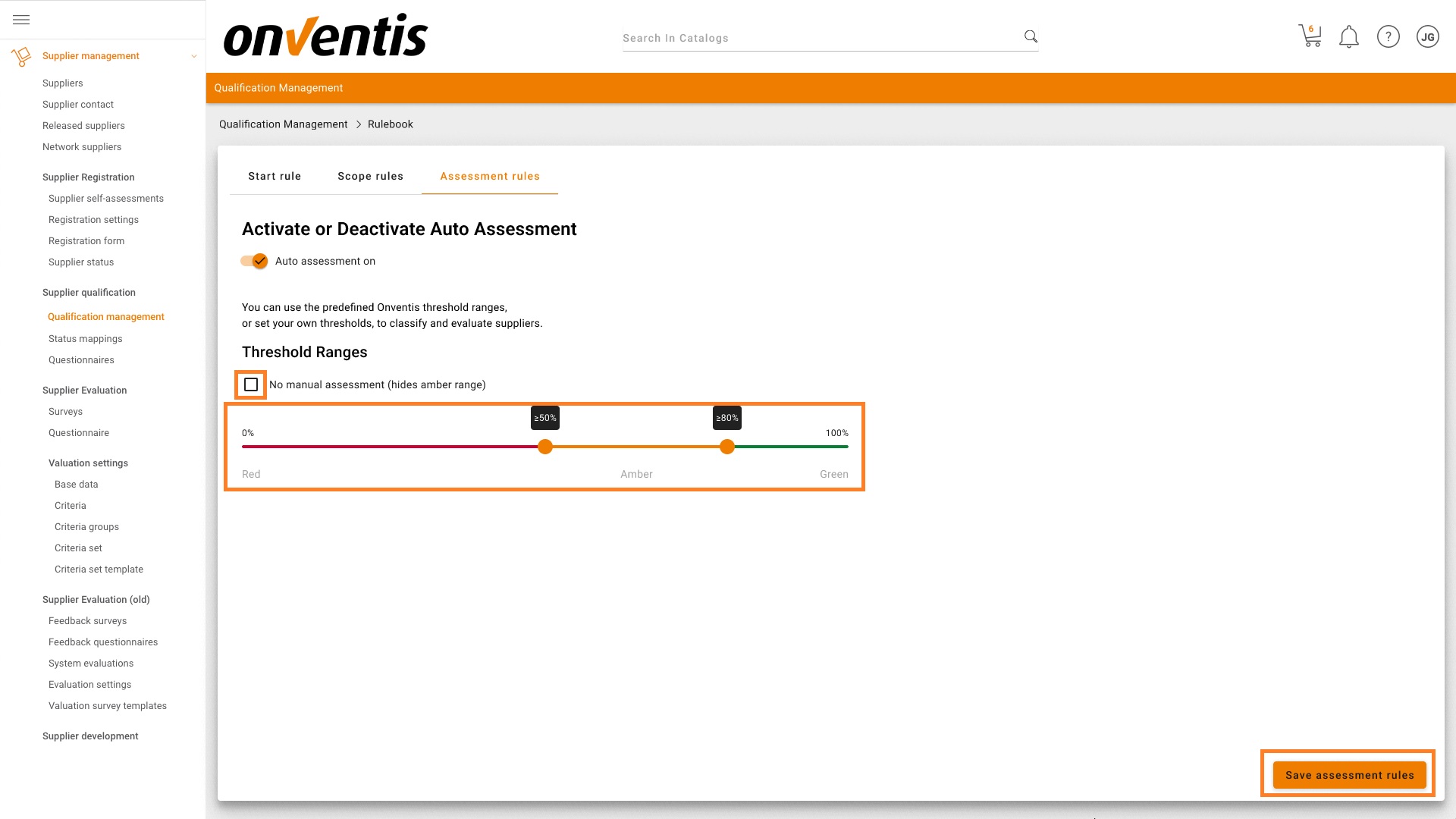Select the Assessment rules tab
The height and width of the screenshot is (819, 1456).
(490, 176)
